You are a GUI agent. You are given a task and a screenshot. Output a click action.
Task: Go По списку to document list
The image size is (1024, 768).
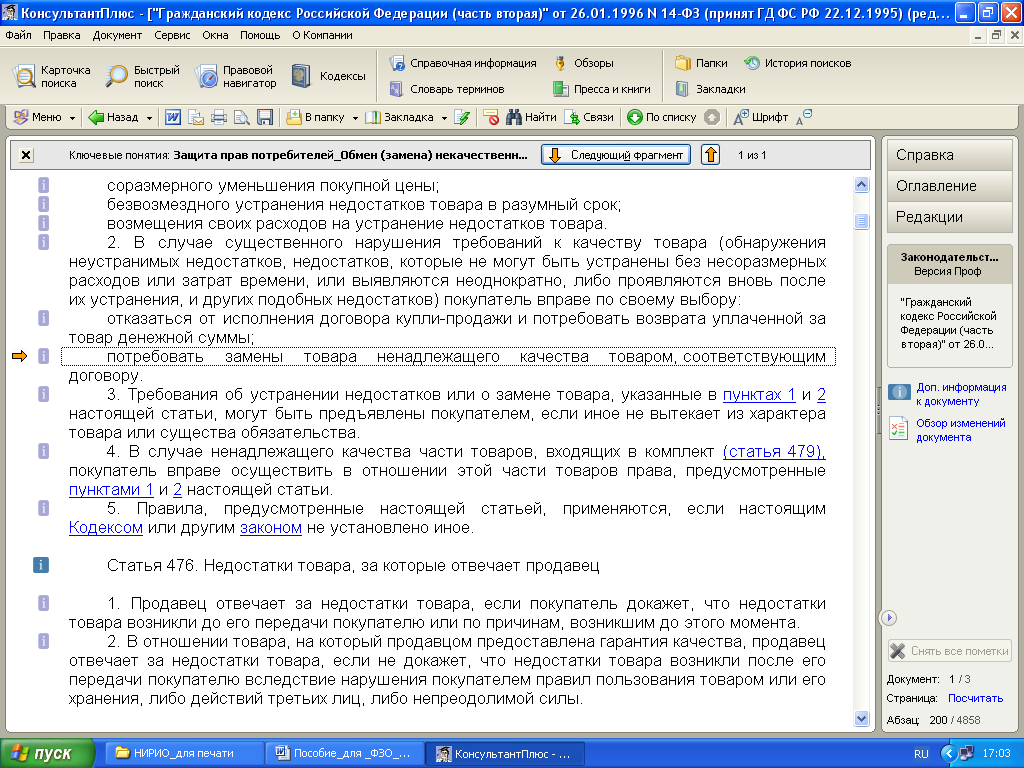662,117
